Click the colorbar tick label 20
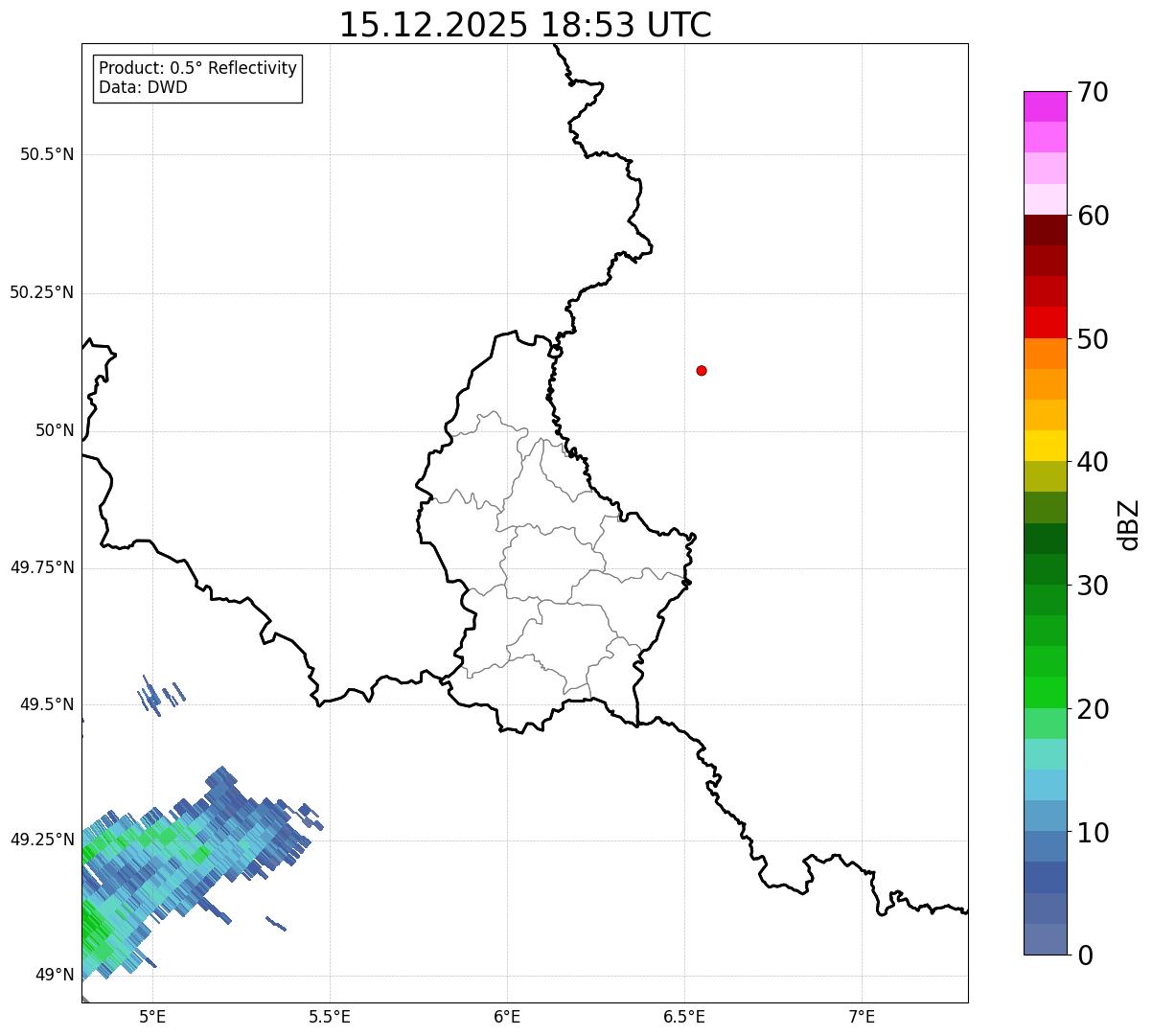Viewport: 1152px width, 1036px height. click(x=1093, y=709)
